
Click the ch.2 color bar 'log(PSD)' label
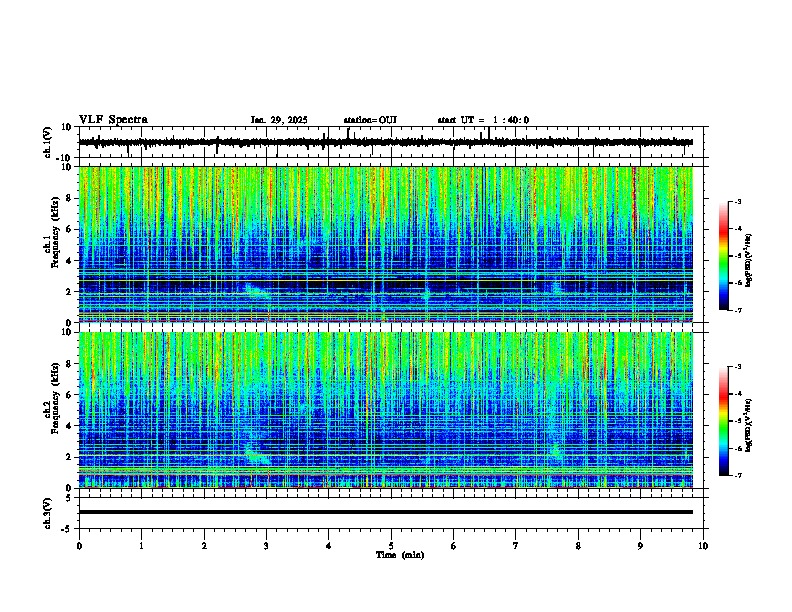click(748, 425)
